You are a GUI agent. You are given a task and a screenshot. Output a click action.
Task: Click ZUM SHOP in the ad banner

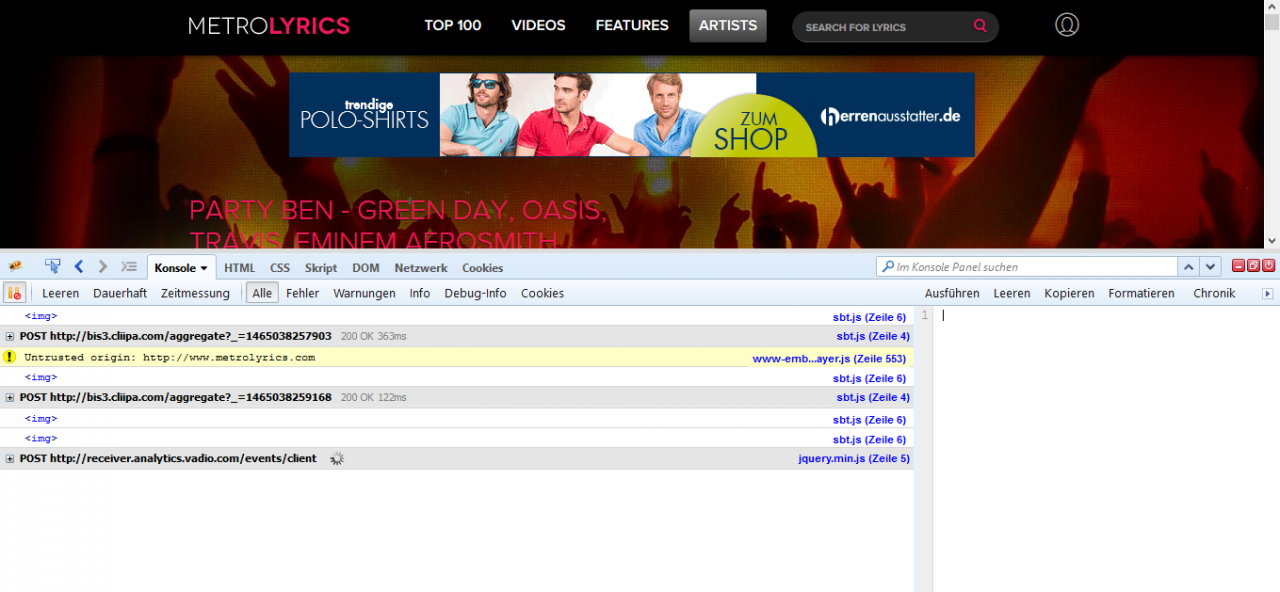751,130
